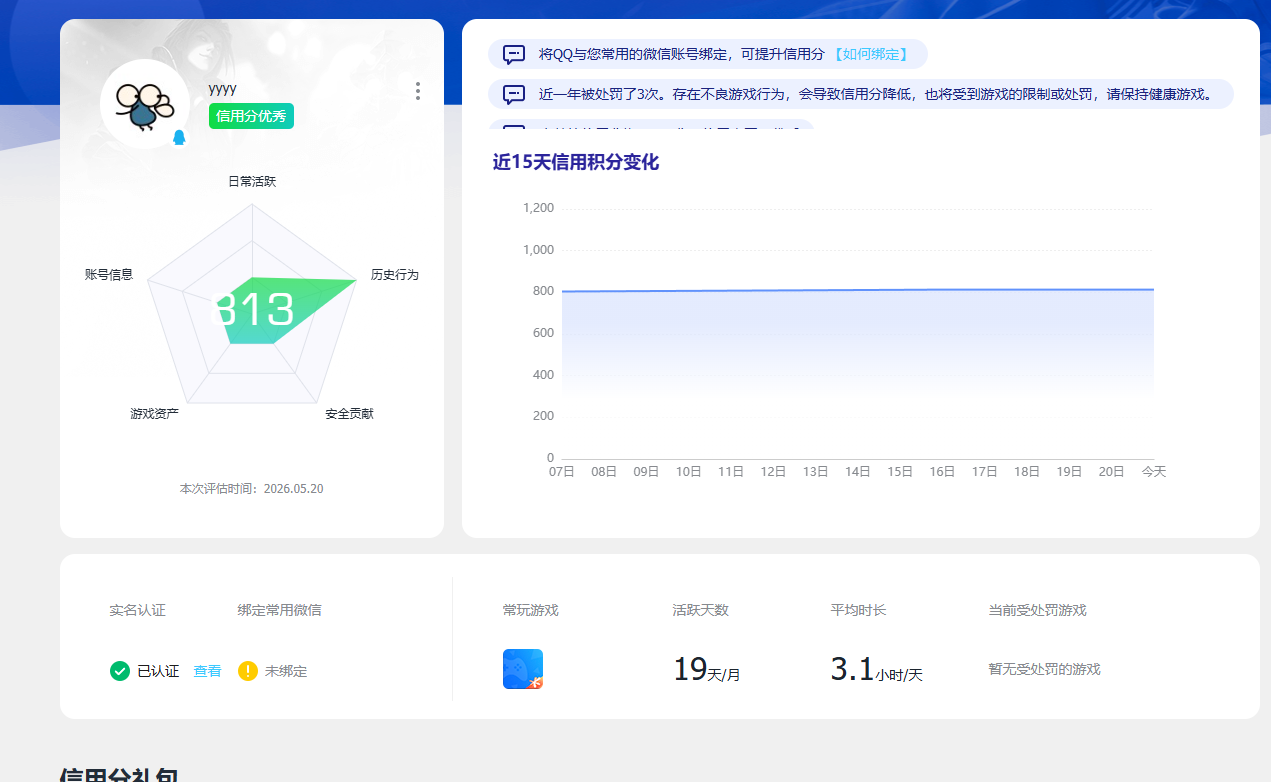Click the 历史行为 radar axis label
This screenshot has height=782, width=1271.
(x=395, y=274)
